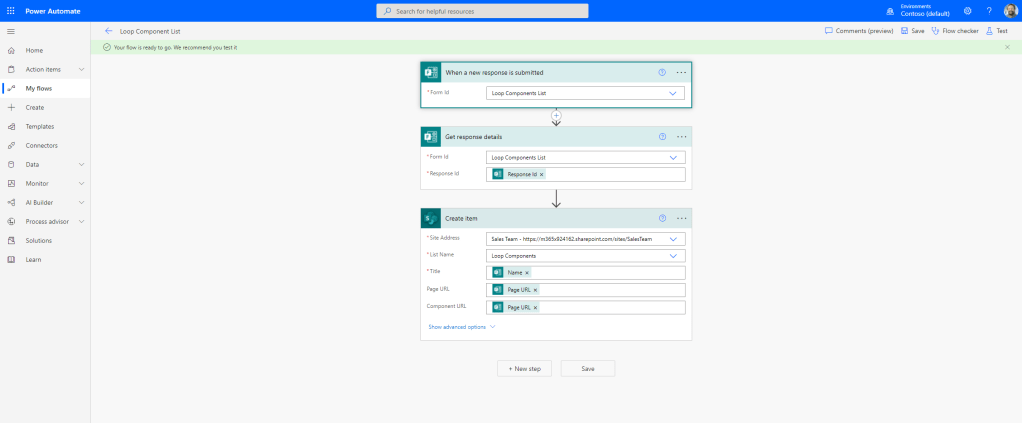The width and height of the screenshot is (1022, 423).
Task: Remove the Response Id token
Action: coord(541,174)
